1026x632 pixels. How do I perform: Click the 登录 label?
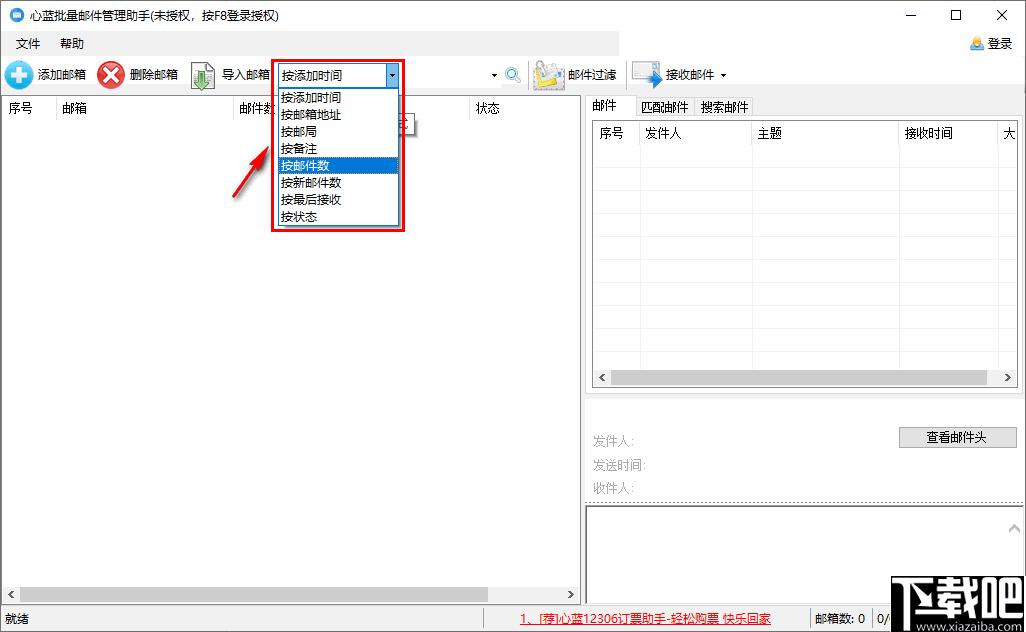point(1000,44)
